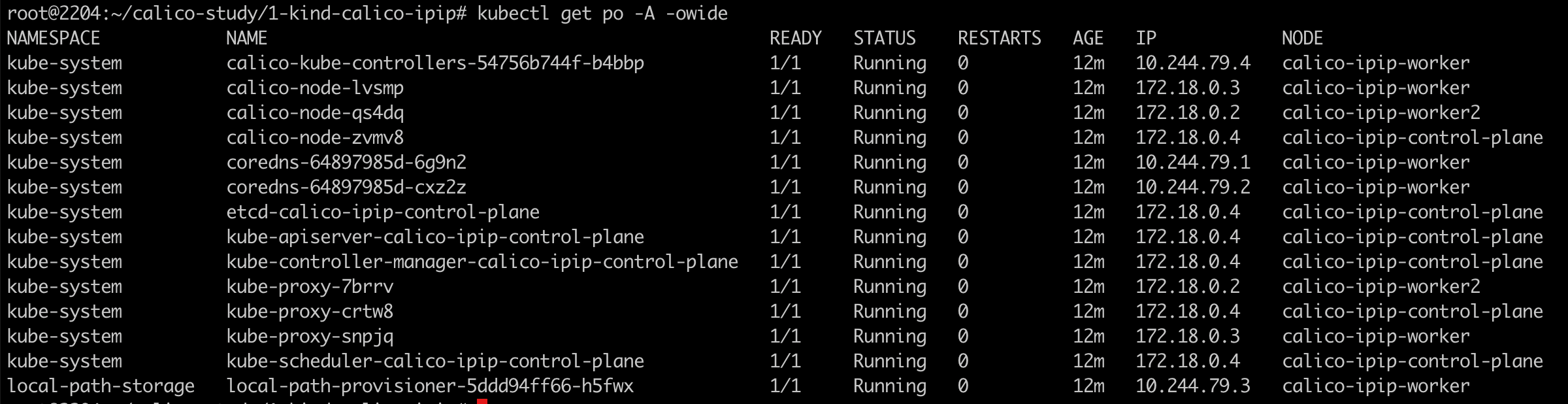1568x404 pixels.
Task: Select the kube-apiserver-calico-ipip-control-plane pod name
Action: [x=435, y=237]
